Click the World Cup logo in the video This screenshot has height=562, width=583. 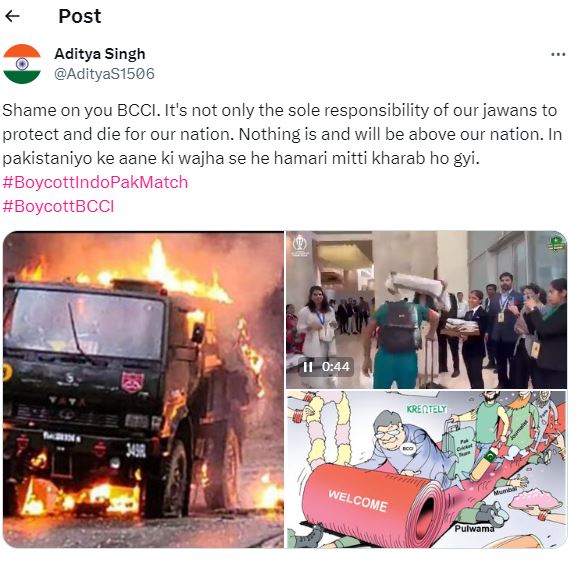300,245
